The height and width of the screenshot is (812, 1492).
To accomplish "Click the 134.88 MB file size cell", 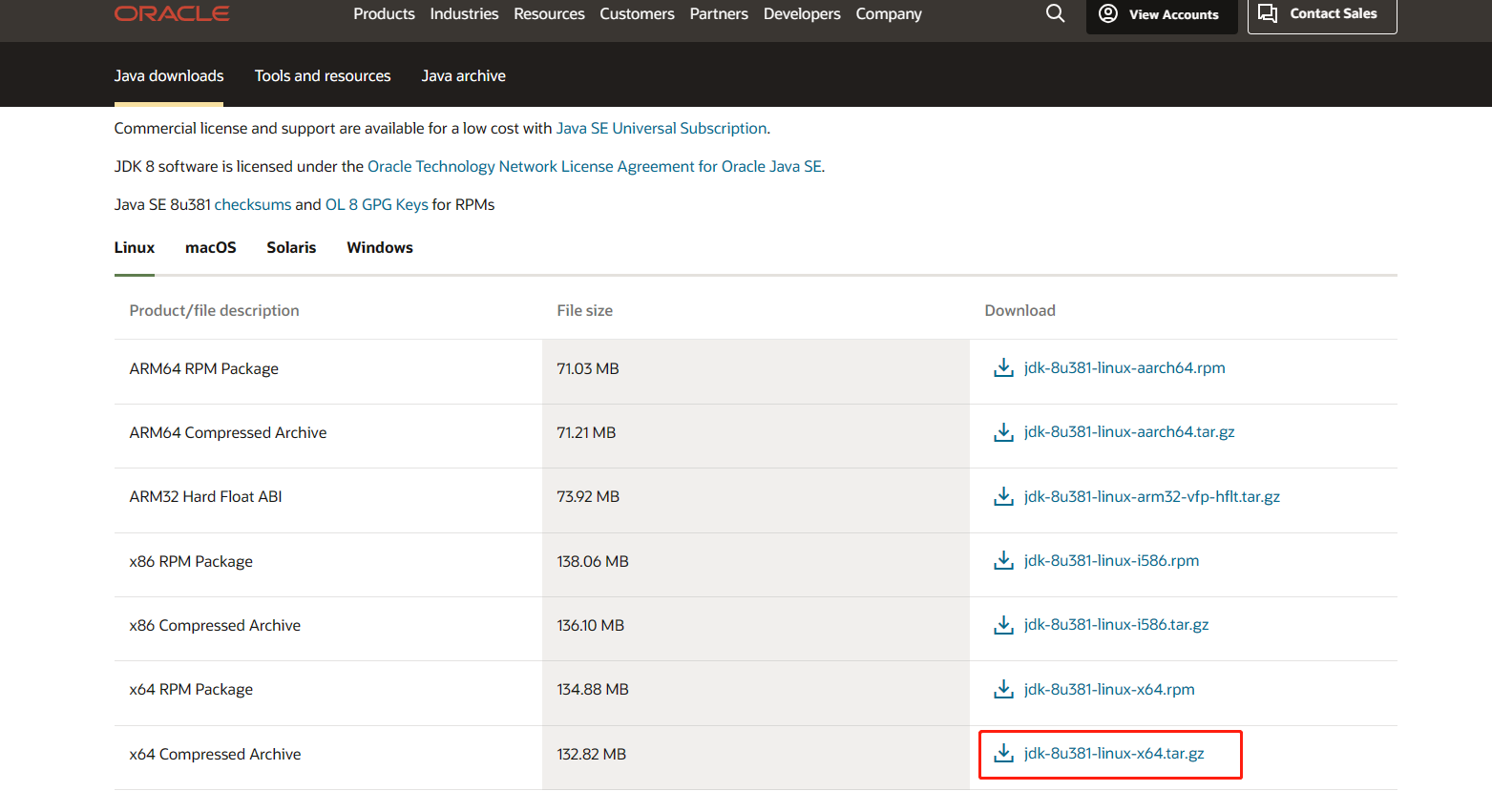I will [x=756, y=693].
